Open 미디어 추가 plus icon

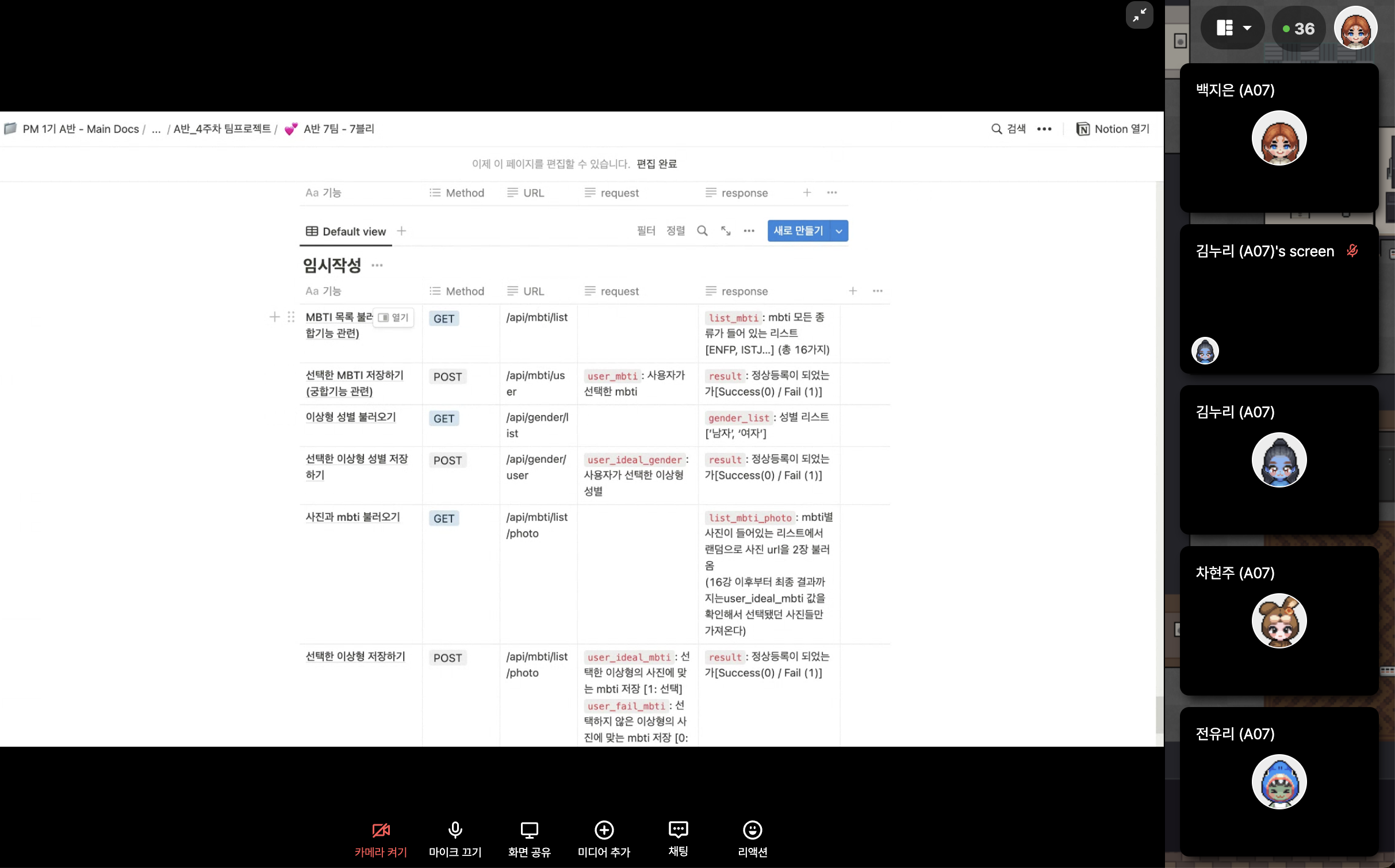604,839
